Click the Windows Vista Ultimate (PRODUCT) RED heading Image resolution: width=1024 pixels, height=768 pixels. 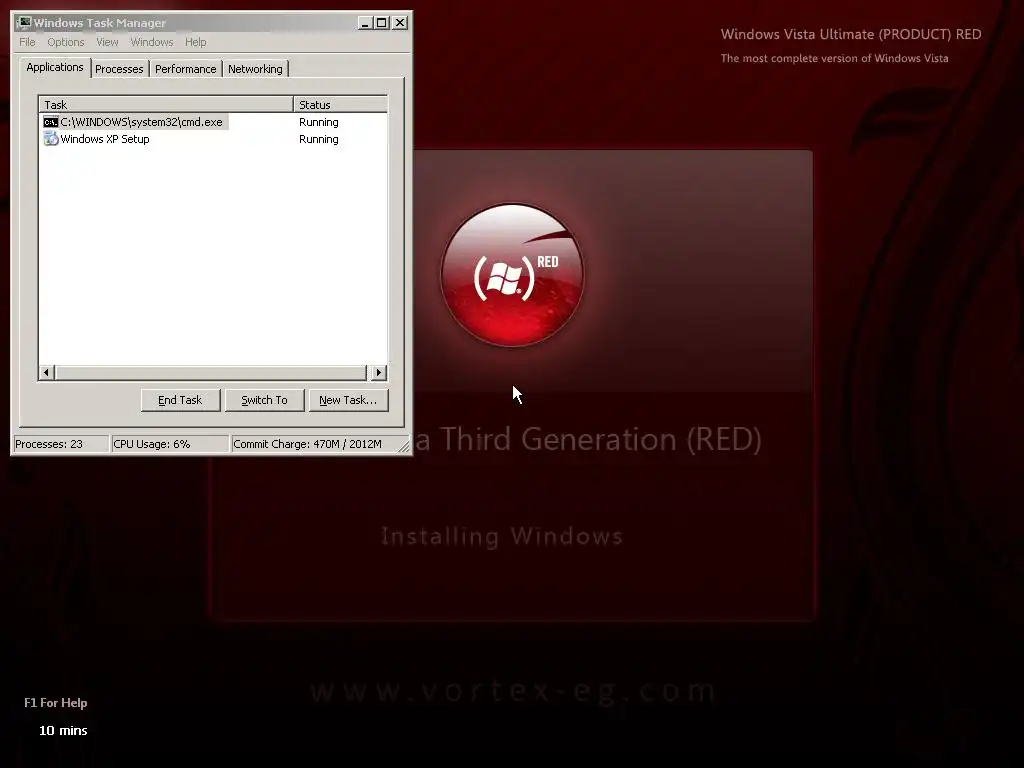[851, 34]
